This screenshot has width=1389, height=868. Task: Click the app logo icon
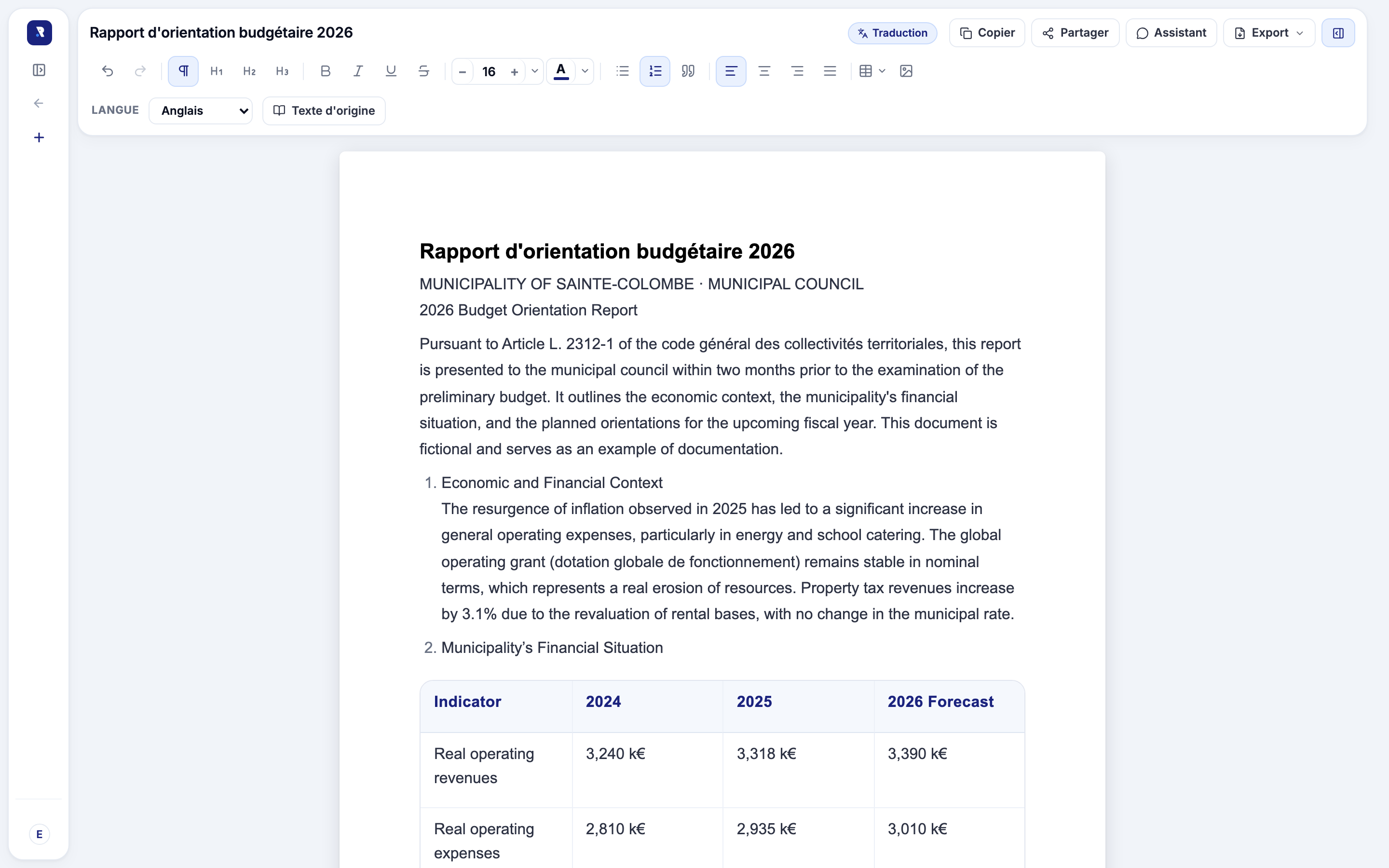click(x=39, y=33)
